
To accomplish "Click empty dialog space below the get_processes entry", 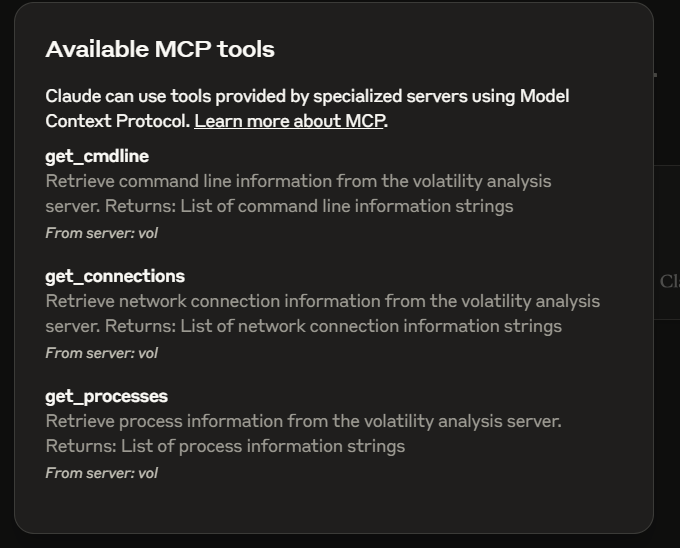I will click(330, 505).
